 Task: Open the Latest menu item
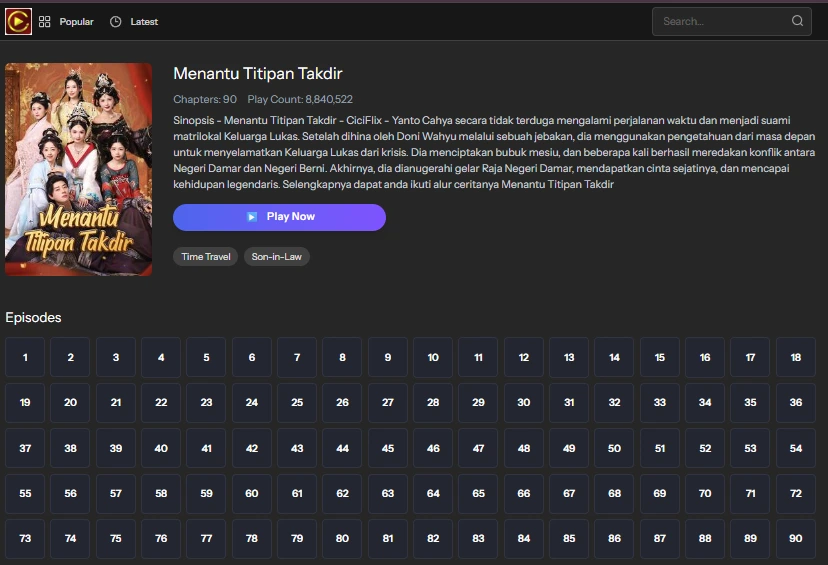click(144, 21)
